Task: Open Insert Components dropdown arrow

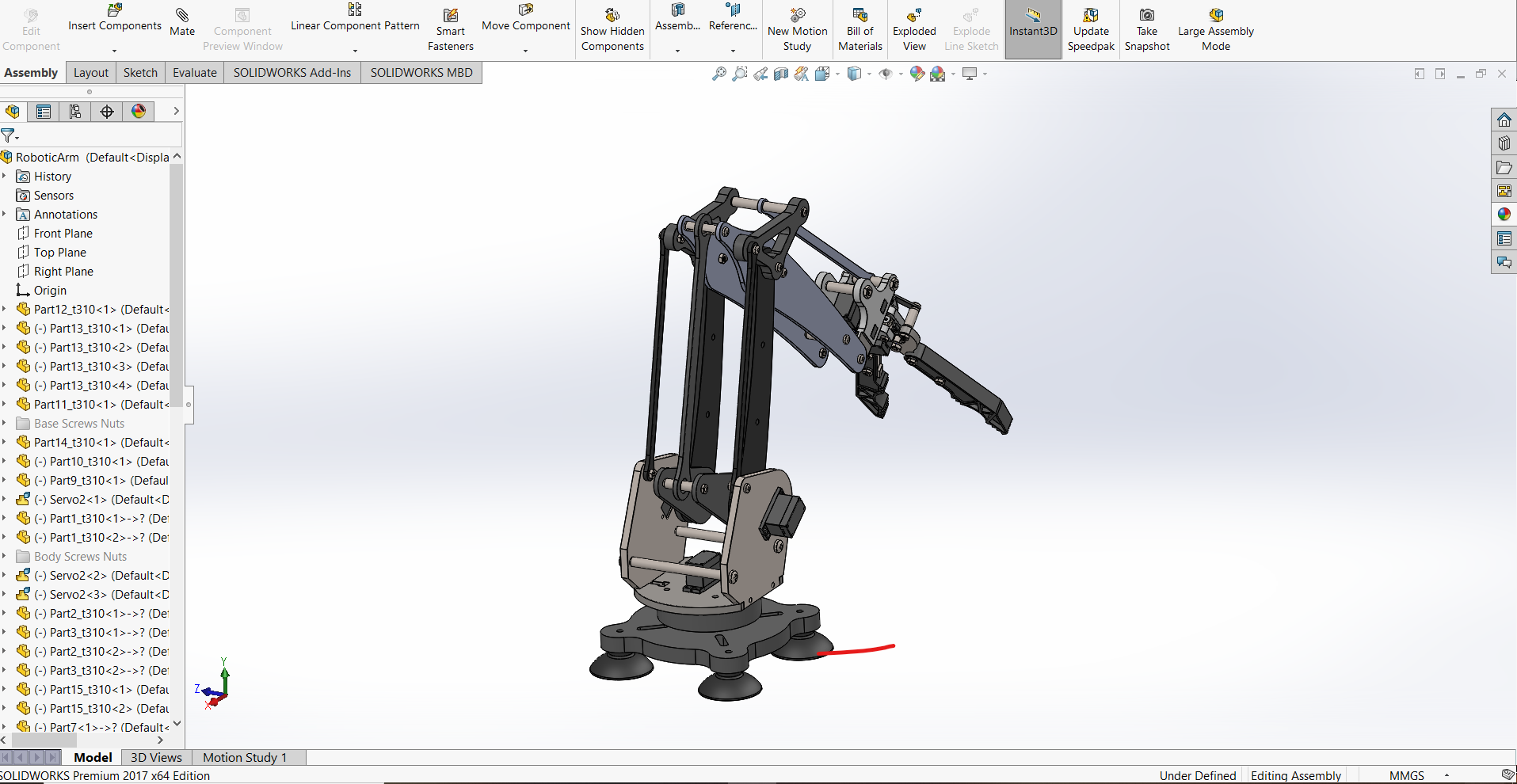Action: point(115,51)
